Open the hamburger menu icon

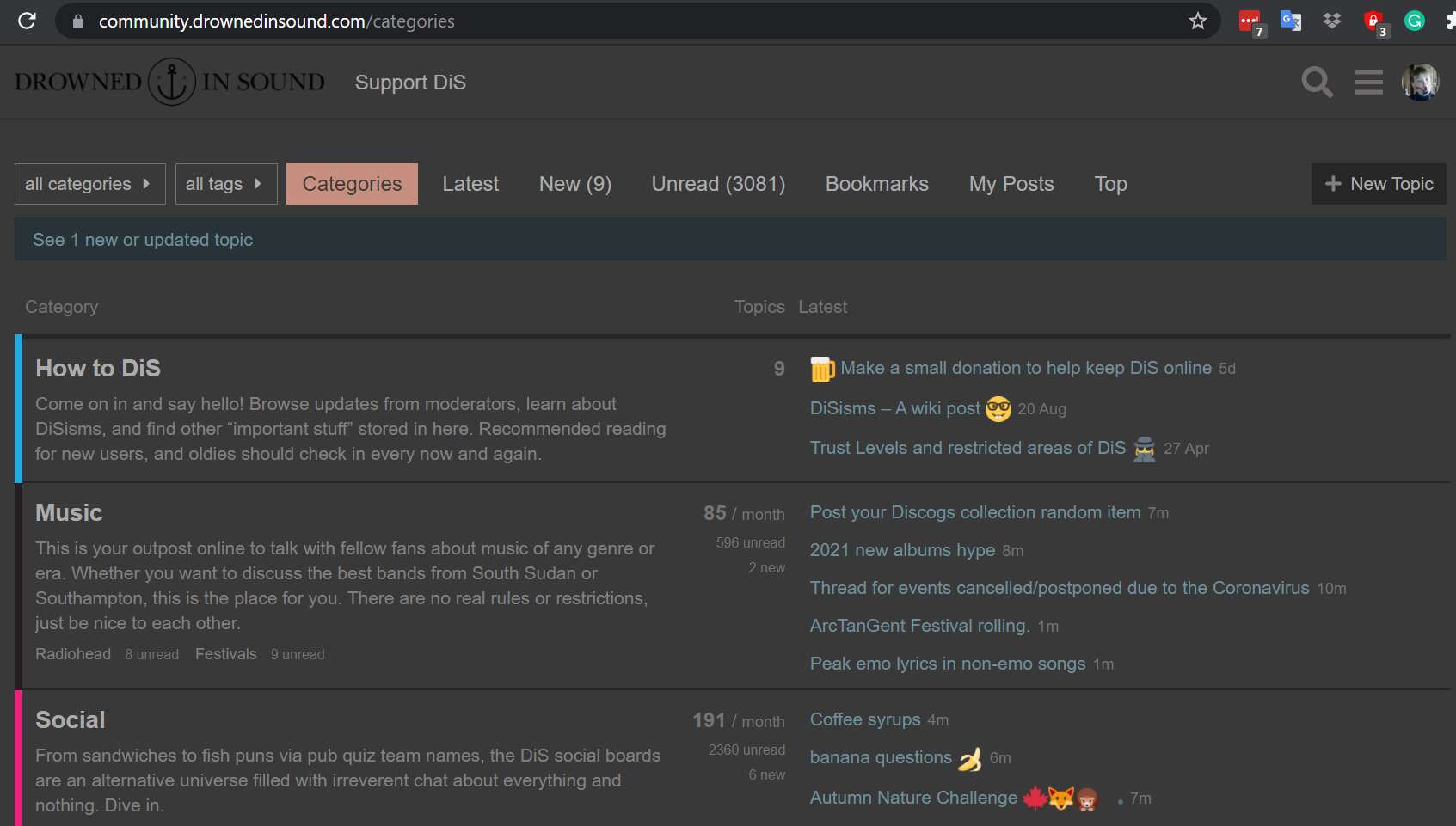coord(1369,83)
